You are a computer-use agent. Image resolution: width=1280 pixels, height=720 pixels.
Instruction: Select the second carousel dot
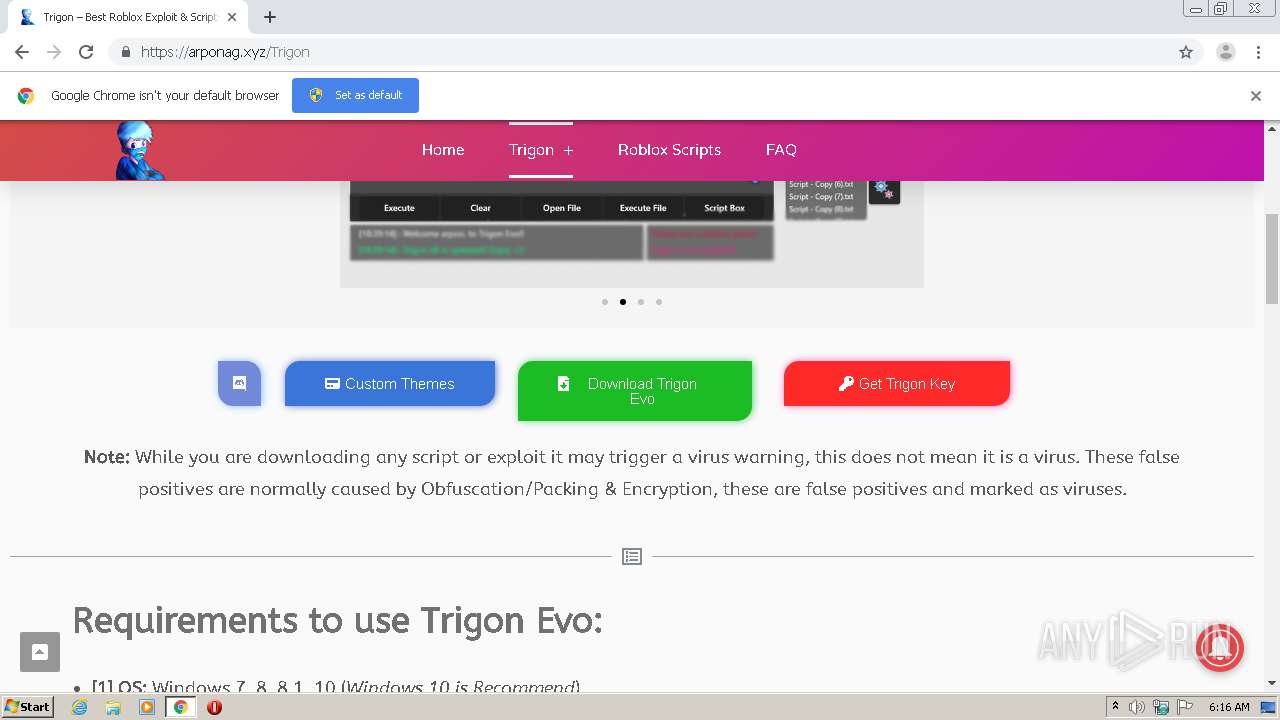point(623,302)
